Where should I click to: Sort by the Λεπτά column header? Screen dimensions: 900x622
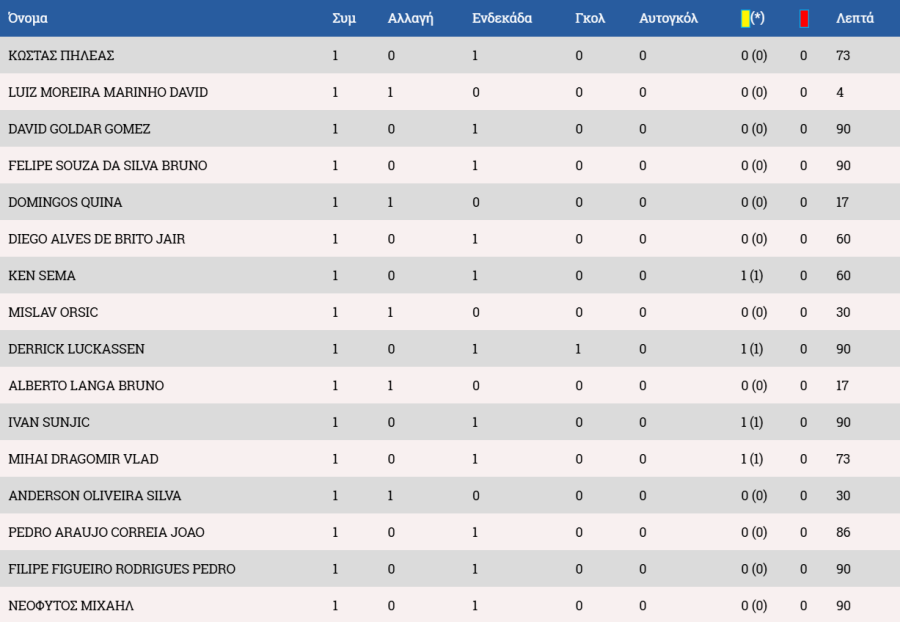click(x=854, y=18)
